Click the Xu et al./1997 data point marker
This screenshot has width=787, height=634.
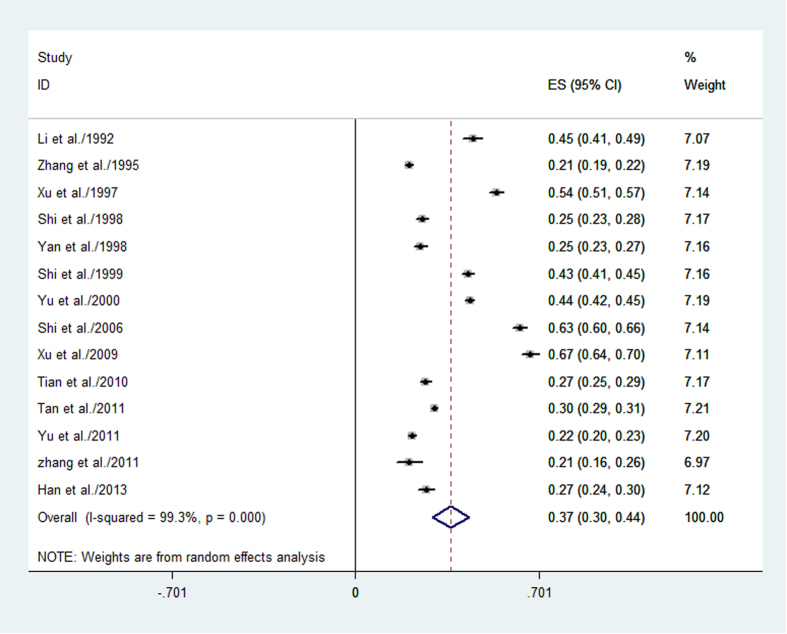click(x=496, y=192)
